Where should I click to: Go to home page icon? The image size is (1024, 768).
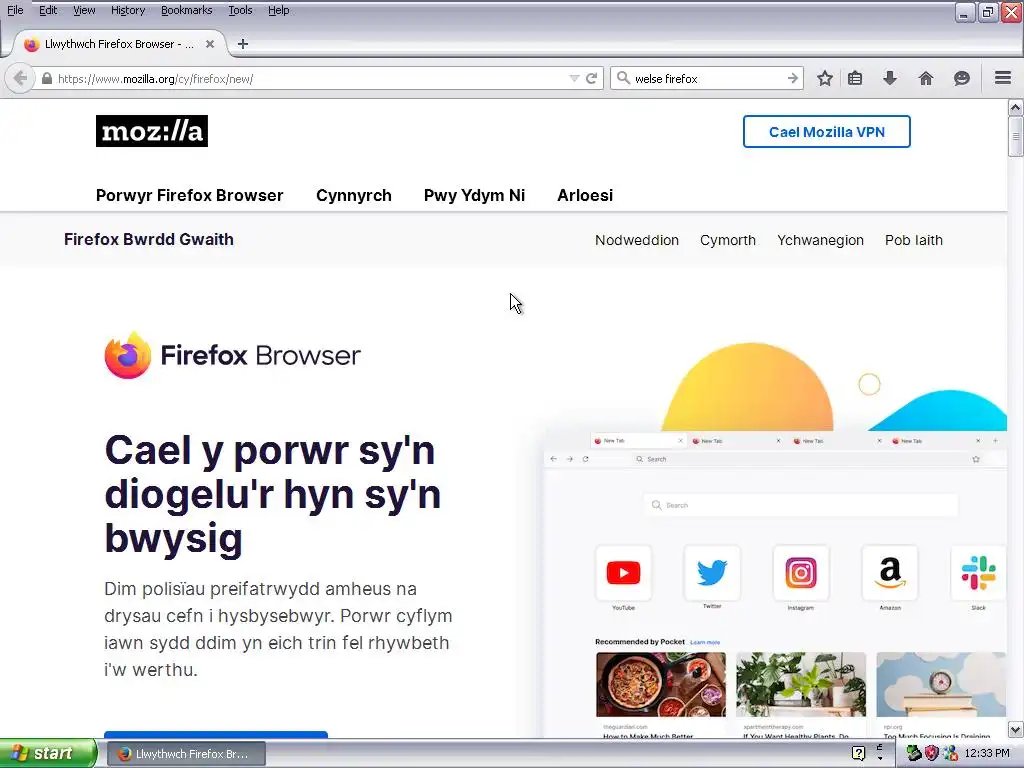click(925, 78)
